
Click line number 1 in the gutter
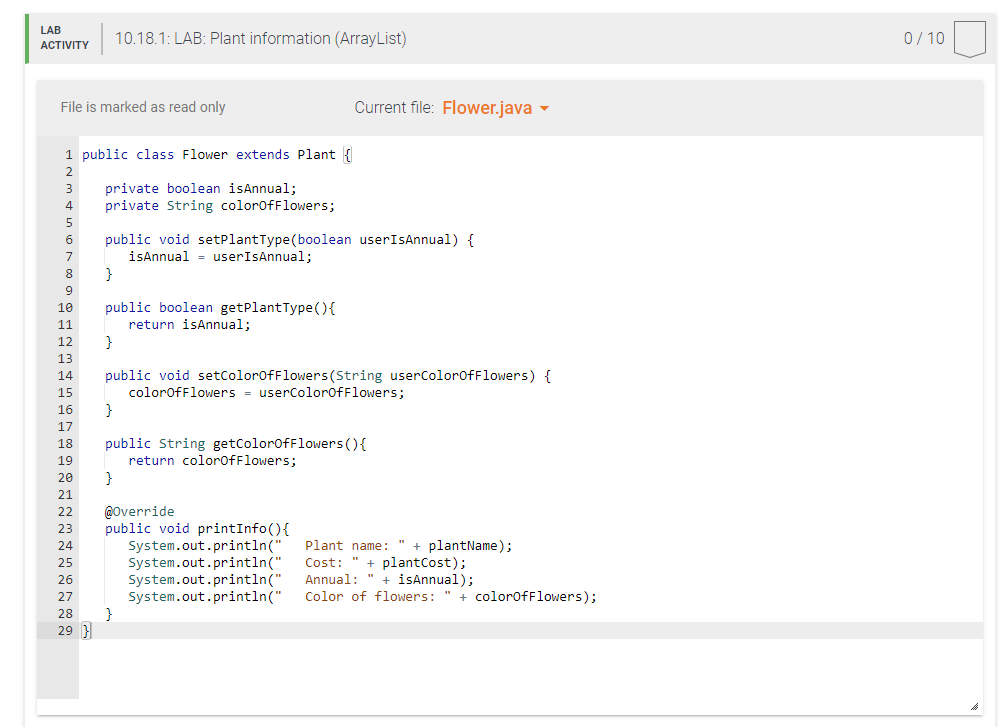tap(68, 154)
